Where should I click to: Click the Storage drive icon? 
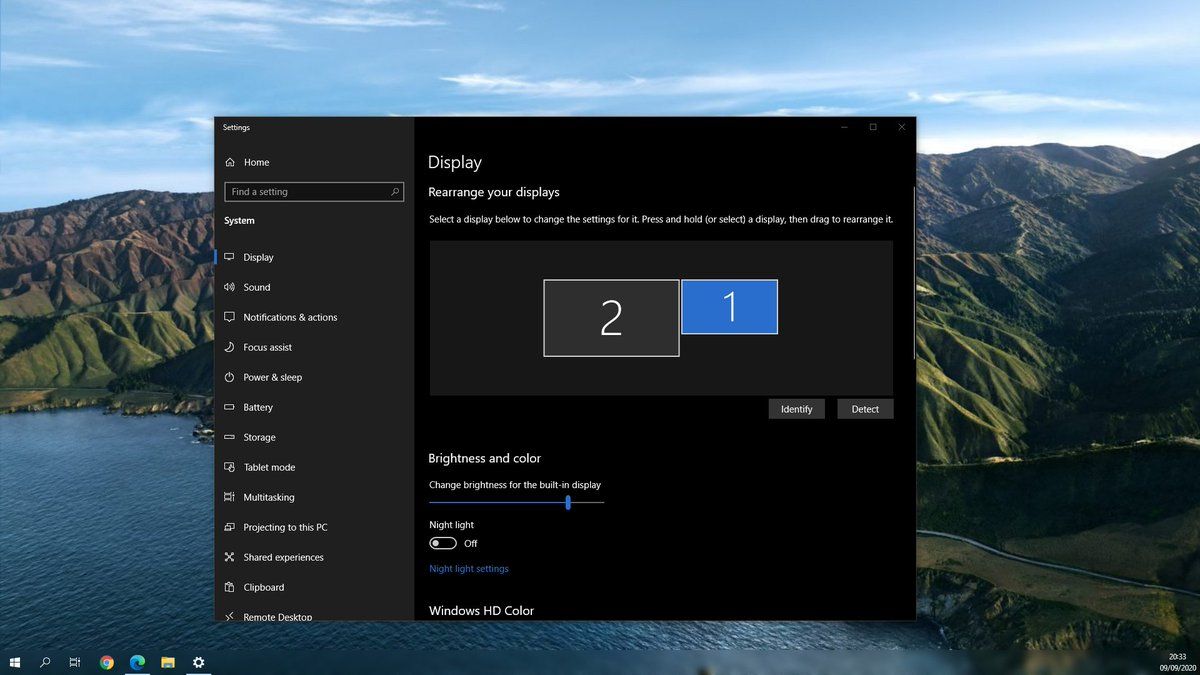pyautogui.click(x=230, y=437)
